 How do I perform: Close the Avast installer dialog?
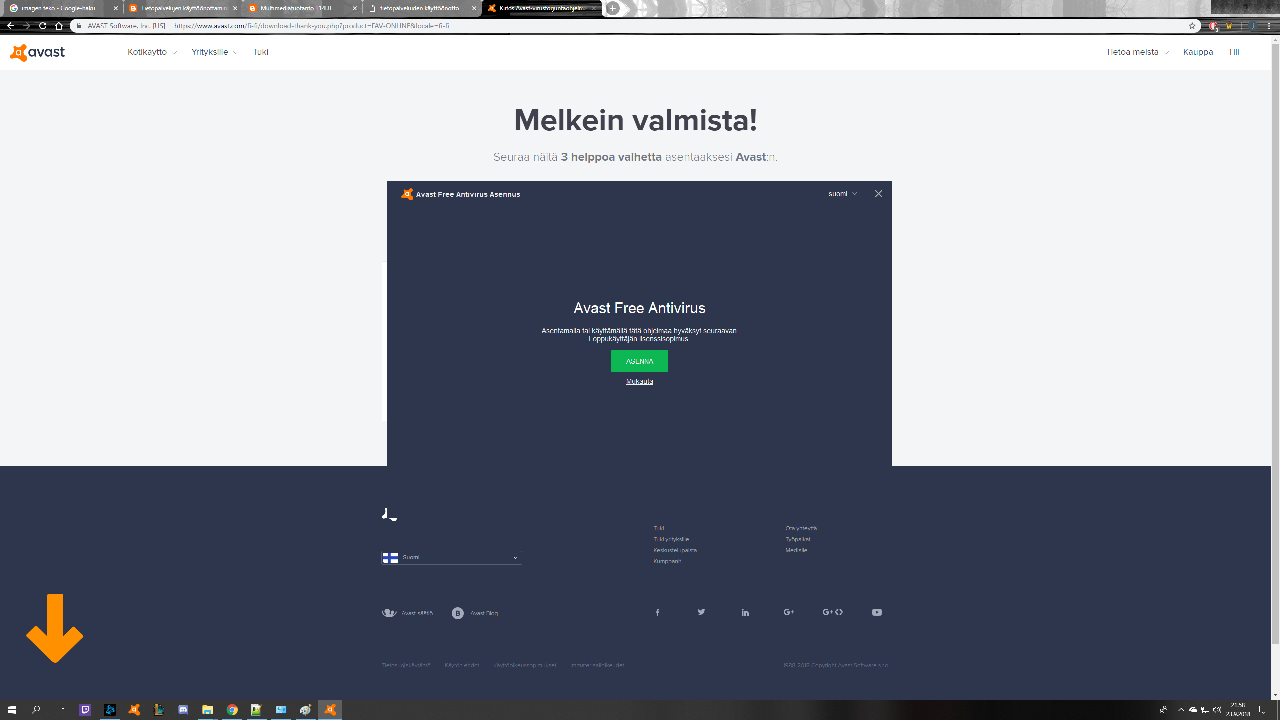(878, 194)
